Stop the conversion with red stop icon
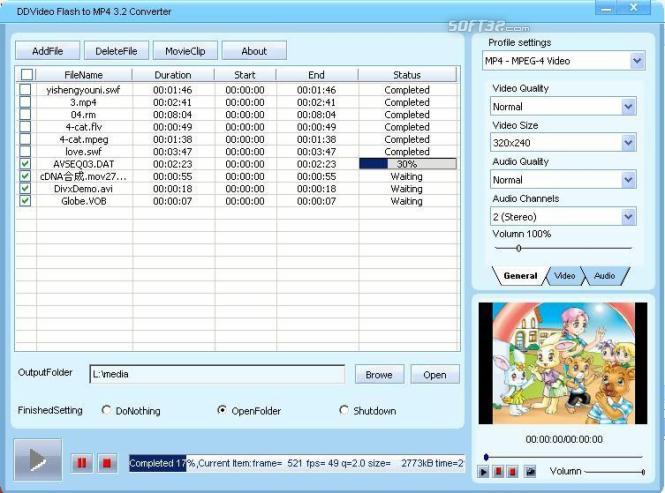The width and height of the screenshot is (665, 493). pos(107,462)
